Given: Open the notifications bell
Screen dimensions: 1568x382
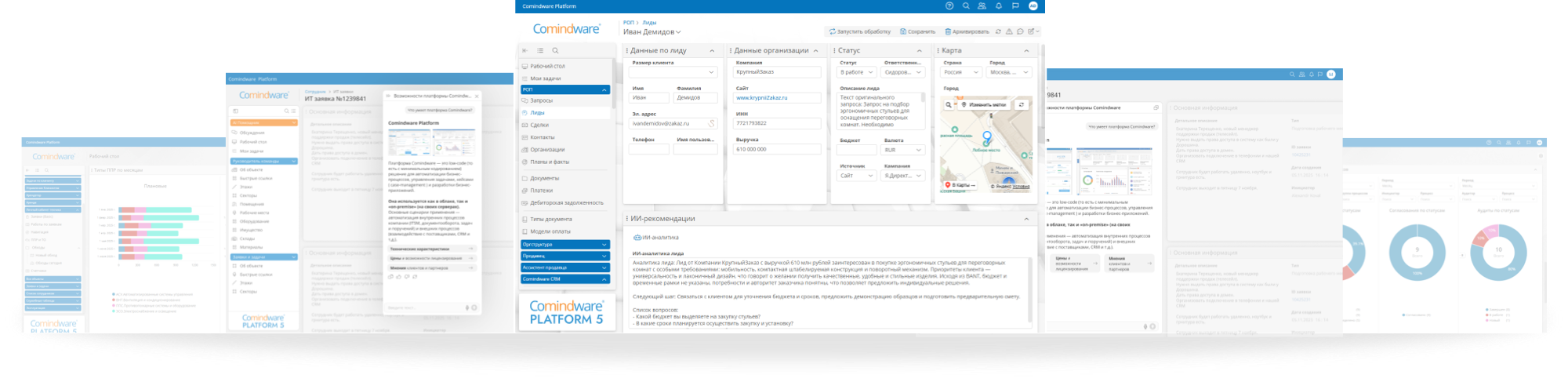Looking at the screenshot, I should point(999,6).
